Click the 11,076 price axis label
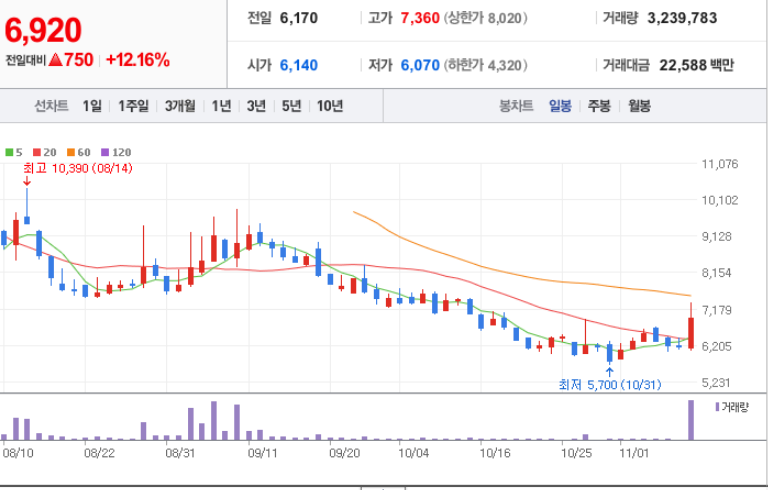Screen dimensions: 768x490 point(720,164)
